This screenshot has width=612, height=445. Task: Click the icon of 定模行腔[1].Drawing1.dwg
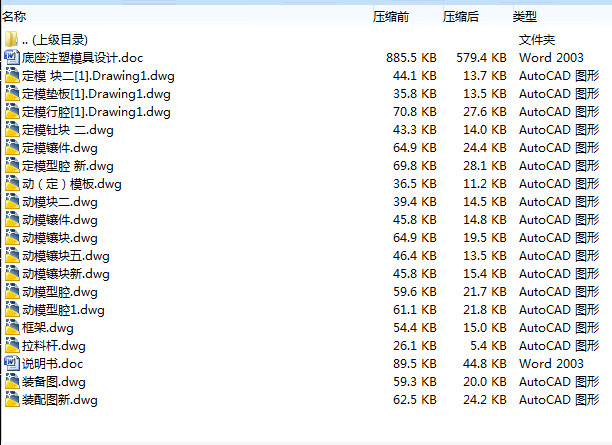click(12, 111)
